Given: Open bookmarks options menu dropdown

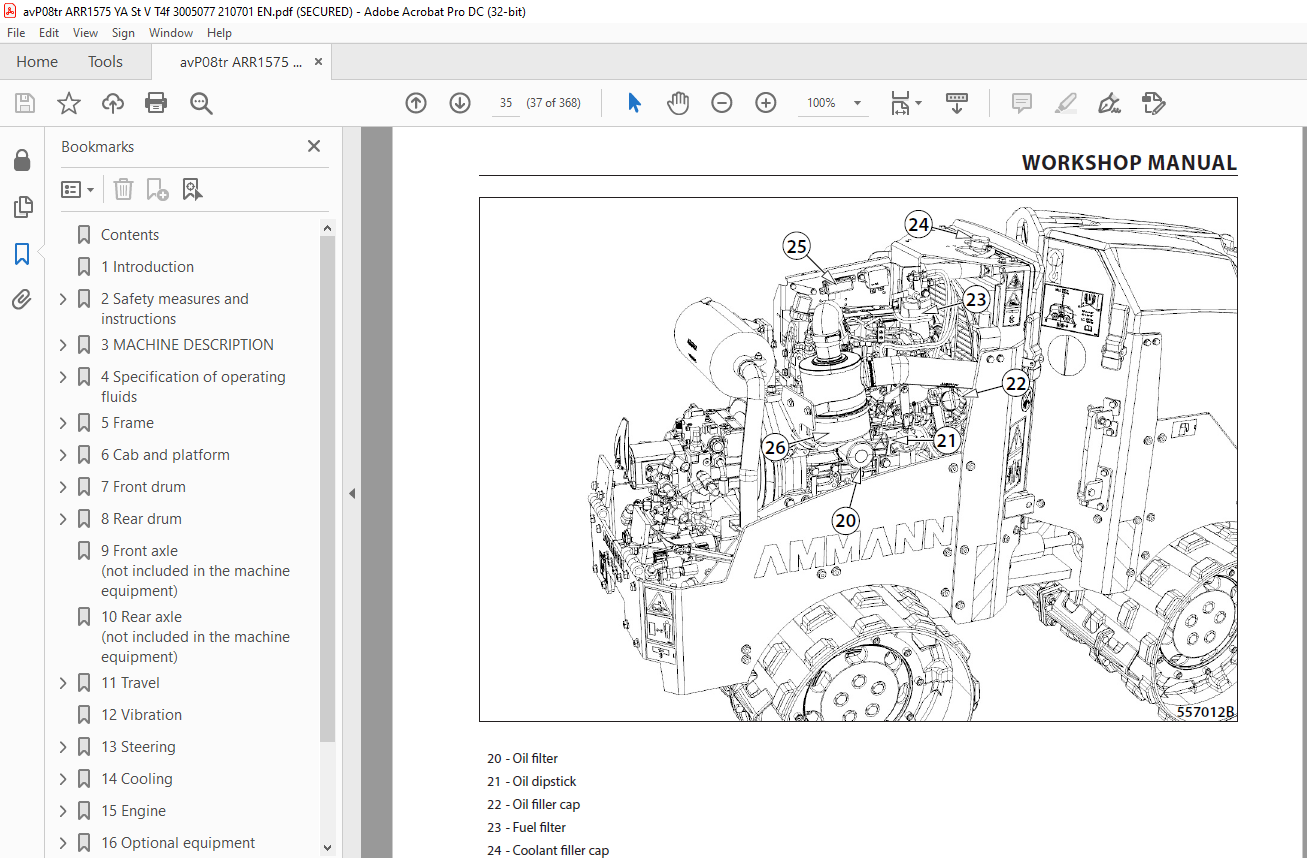Looking at the screenshot, I should [78, 189].
